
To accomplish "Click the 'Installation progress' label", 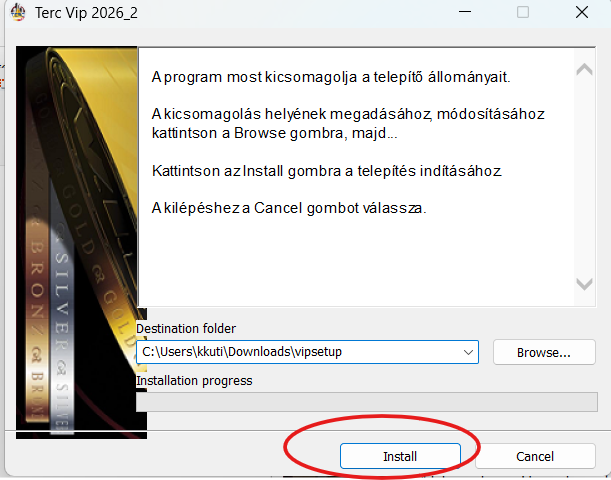I will tap(194, 380).
